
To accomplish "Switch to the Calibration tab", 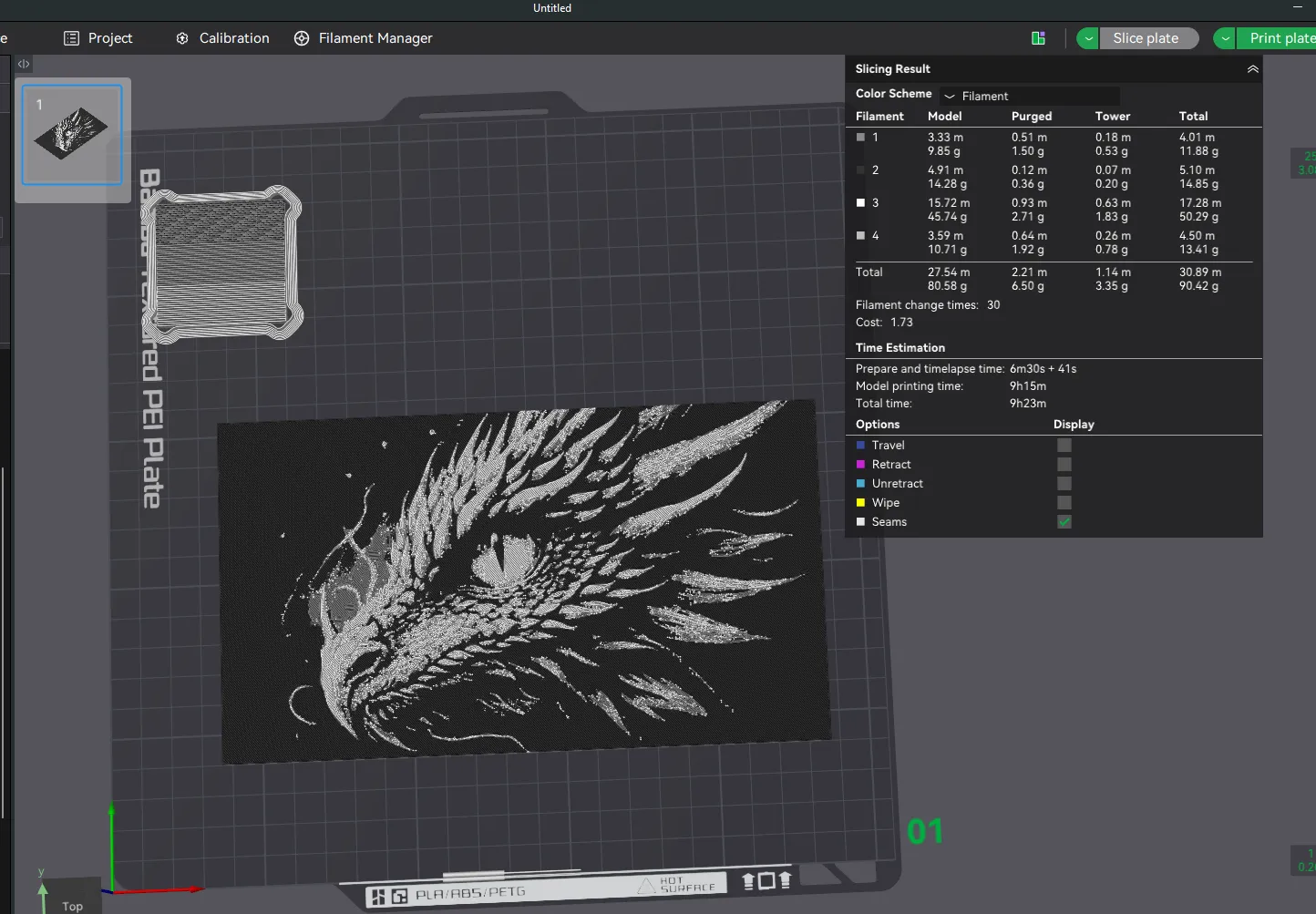I will tap(222, 38).
